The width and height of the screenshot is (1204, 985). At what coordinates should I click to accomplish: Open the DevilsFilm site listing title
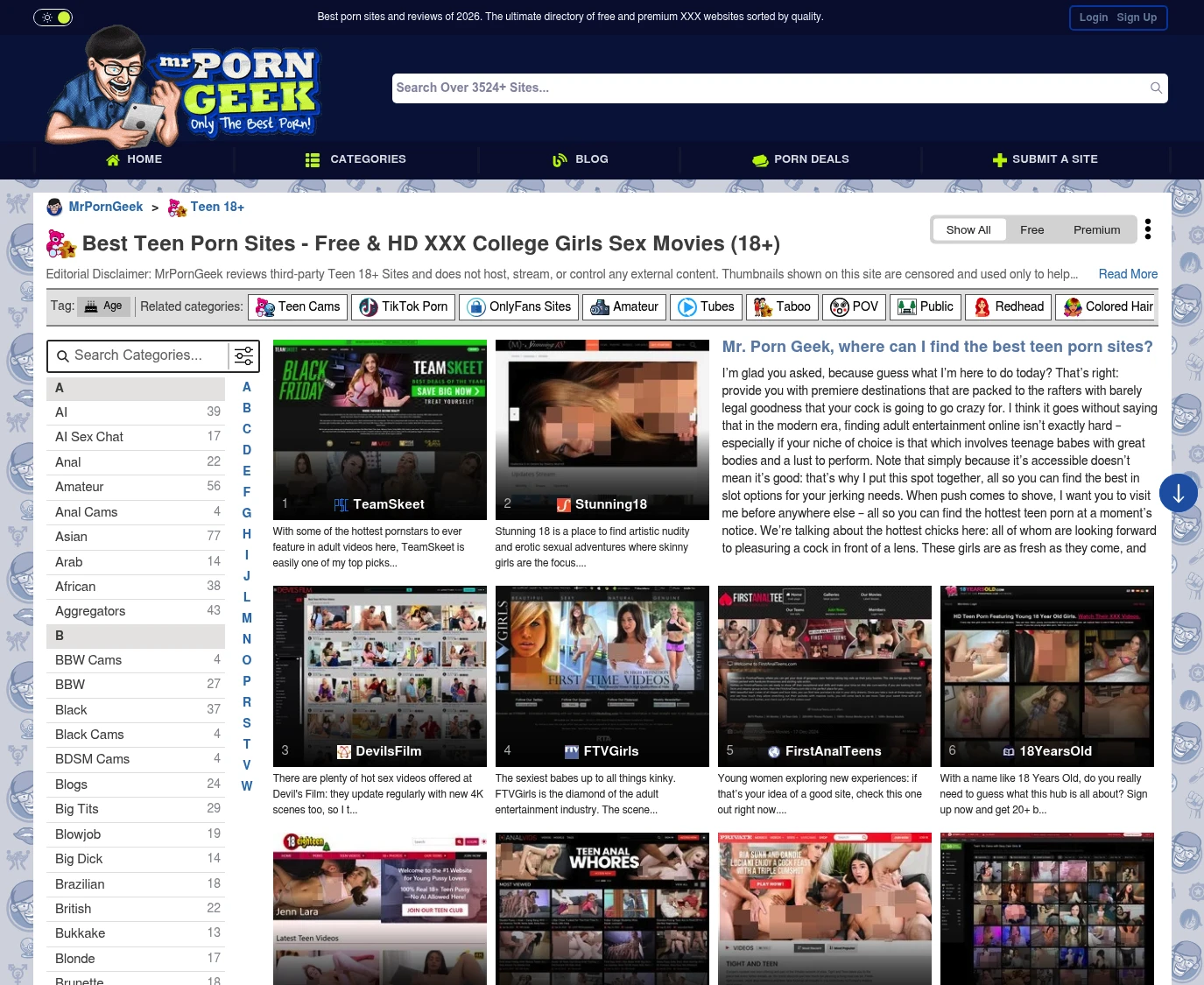pos(389,751)
